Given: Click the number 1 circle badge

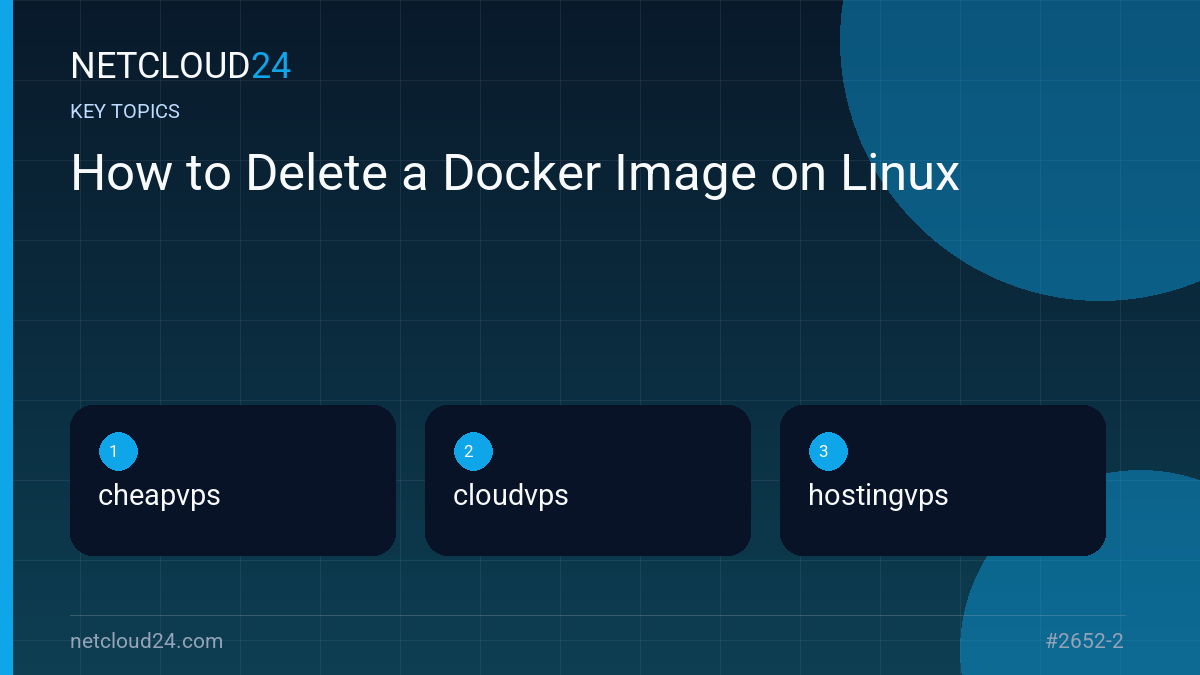Looking at the screenshot, I should [x=118, y=452].
